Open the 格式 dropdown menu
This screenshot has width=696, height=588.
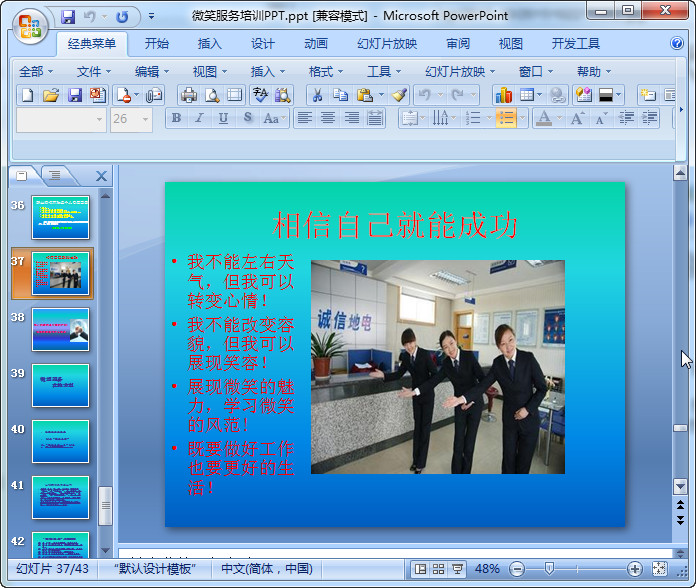click(x=326, y=71)
